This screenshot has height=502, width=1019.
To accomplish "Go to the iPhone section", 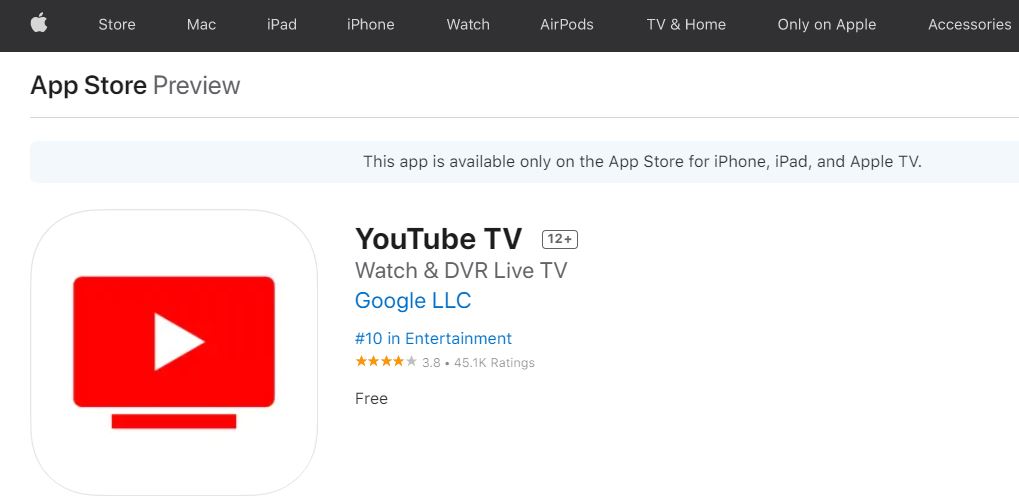I will [x=370, y=25].
